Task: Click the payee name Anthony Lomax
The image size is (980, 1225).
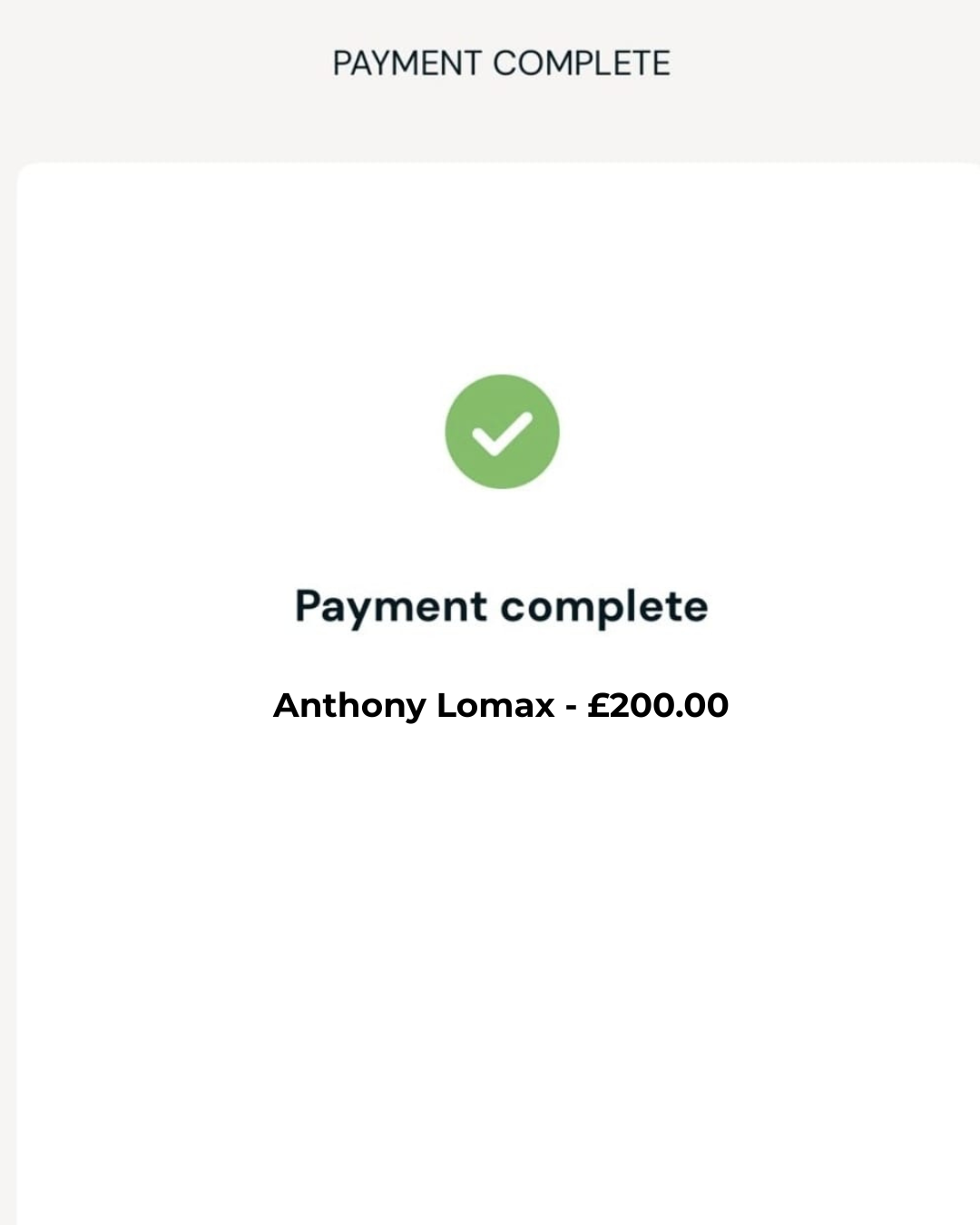Action: click(414, 705)
